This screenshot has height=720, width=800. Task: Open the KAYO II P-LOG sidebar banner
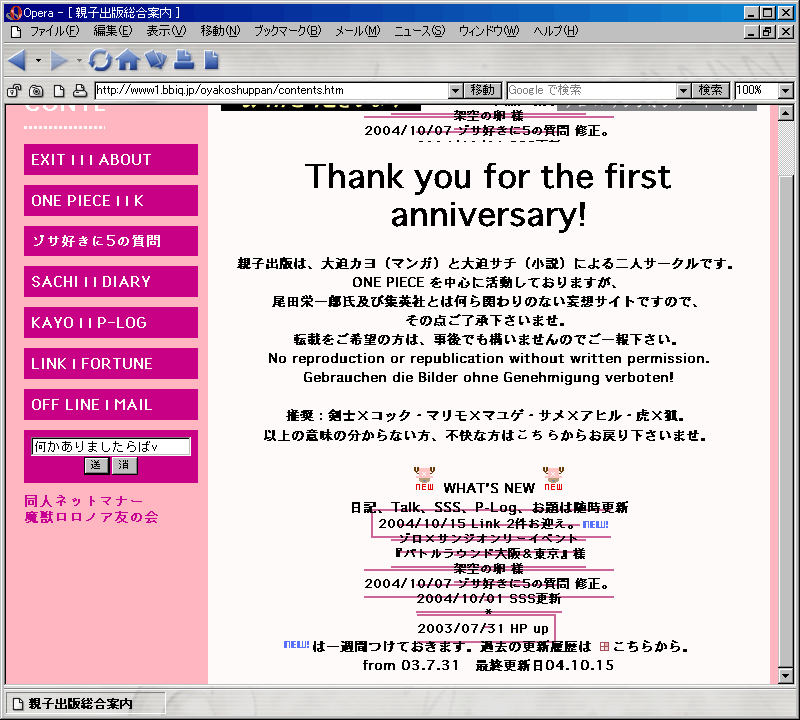(111, 322)
